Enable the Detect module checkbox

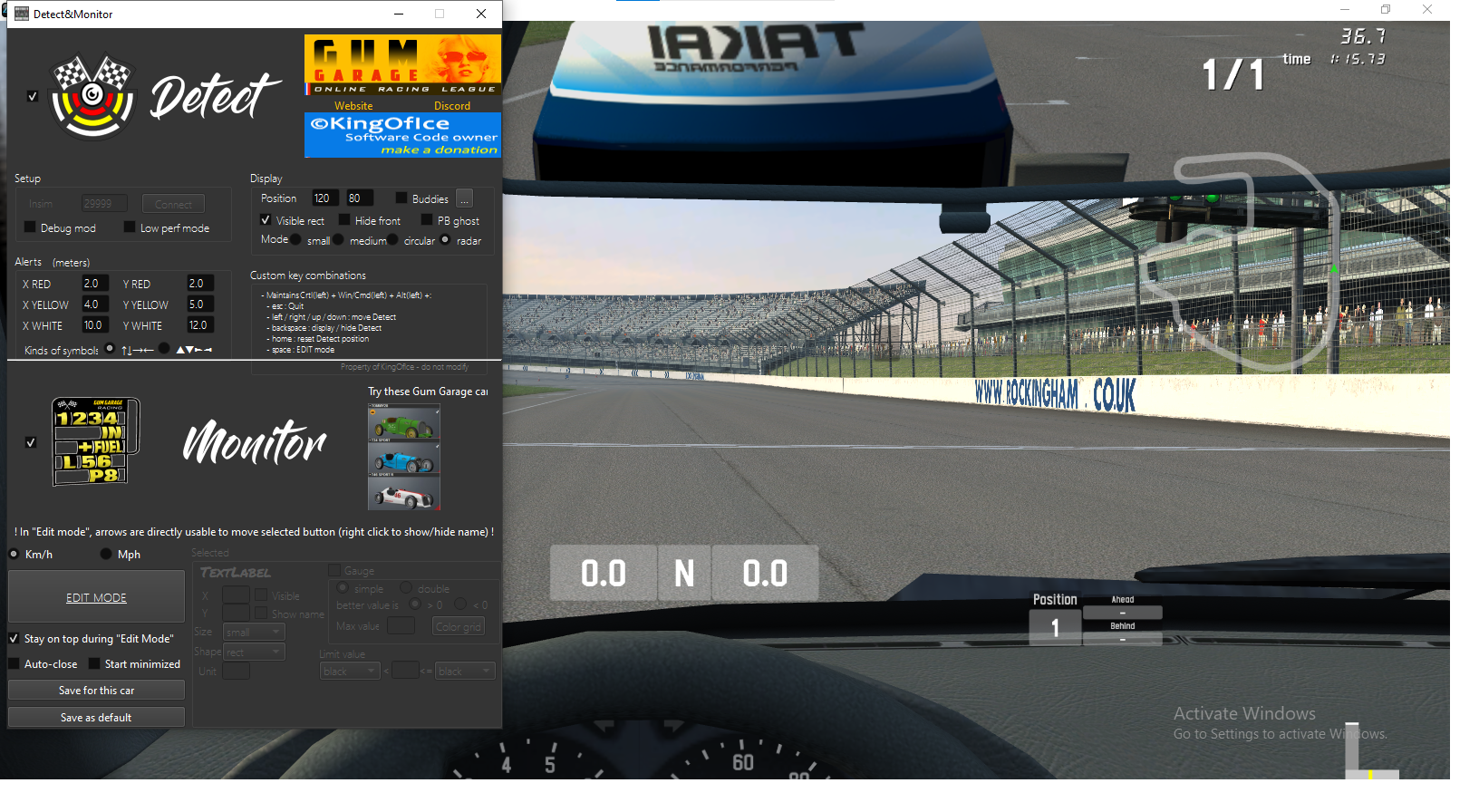point(33,96)
